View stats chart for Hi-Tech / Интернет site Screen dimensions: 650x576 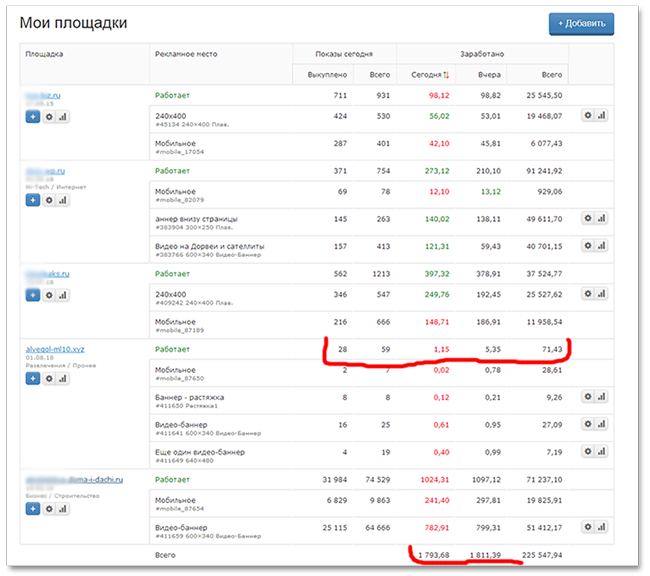click(61, 200)
